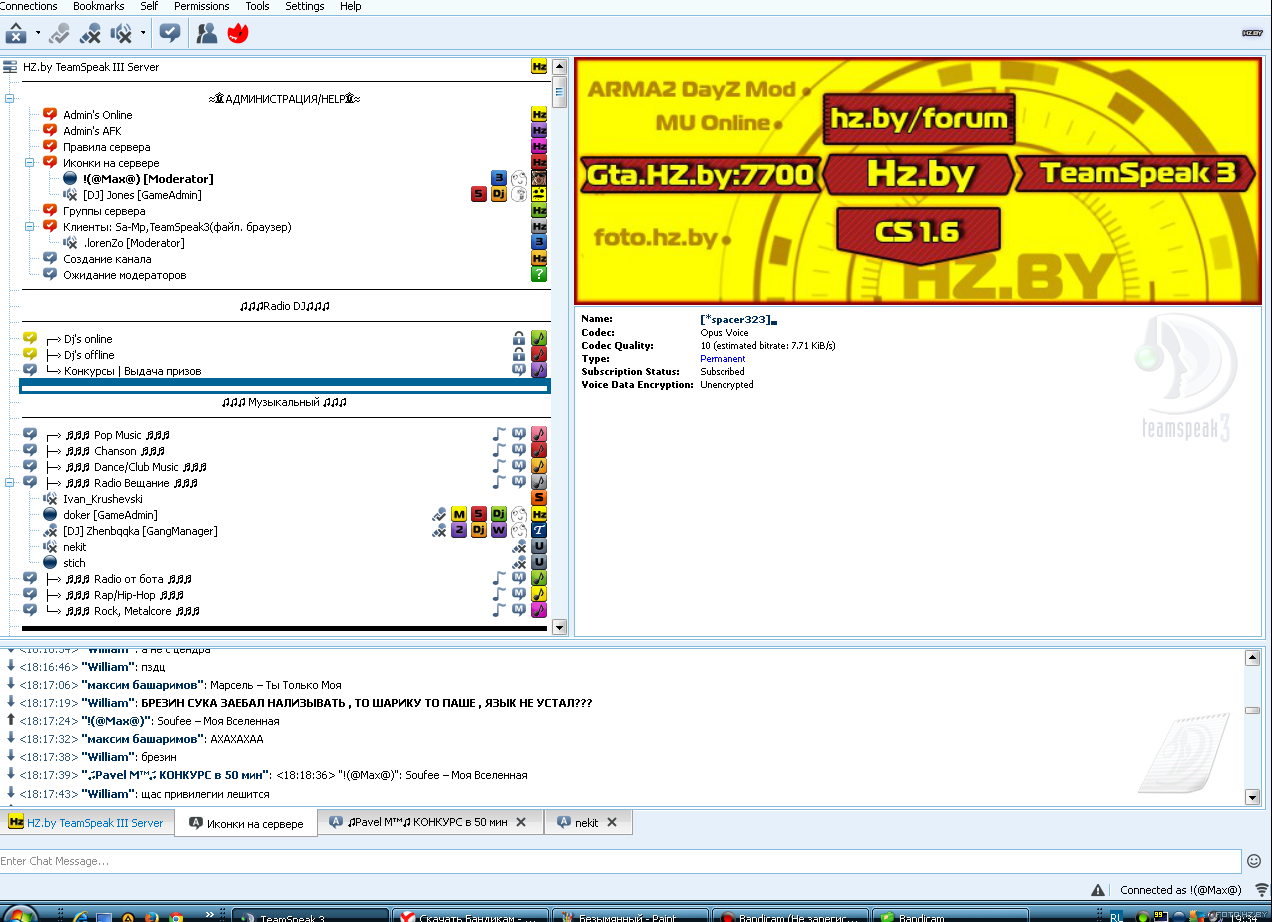Open the Help menu

point(350,6)
